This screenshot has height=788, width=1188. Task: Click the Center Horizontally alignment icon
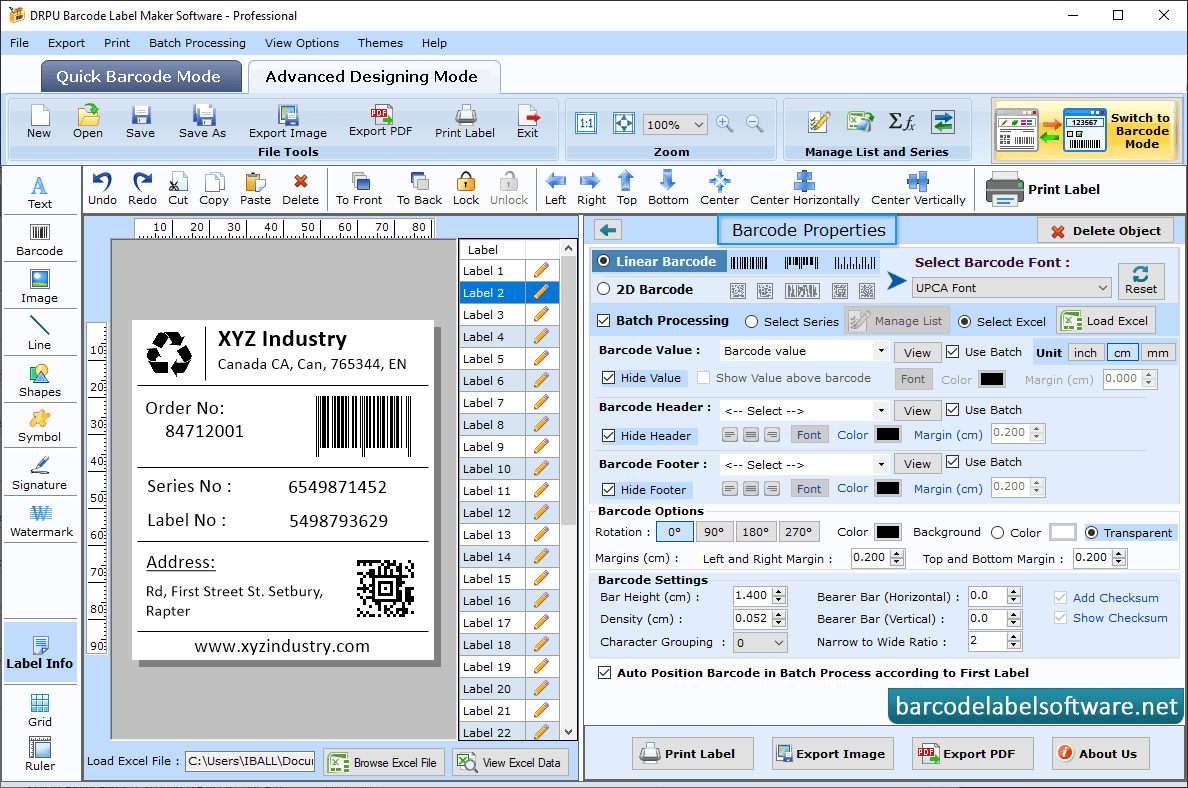pyautogui.click(x=805, y=189)
